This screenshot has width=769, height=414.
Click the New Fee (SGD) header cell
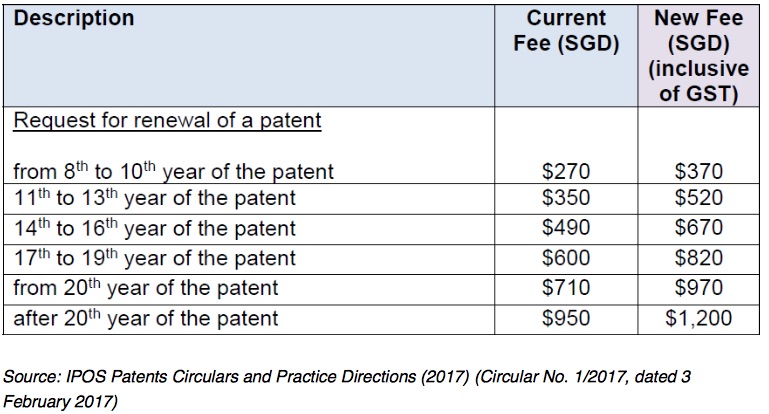(699, 56)
